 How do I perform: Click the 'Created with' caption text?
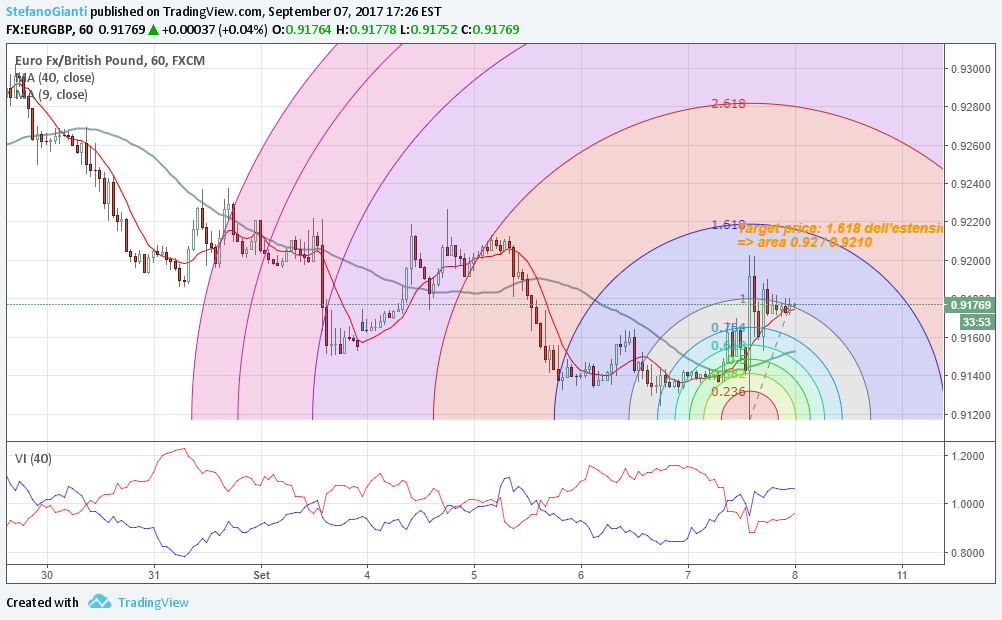pos(42,603)
